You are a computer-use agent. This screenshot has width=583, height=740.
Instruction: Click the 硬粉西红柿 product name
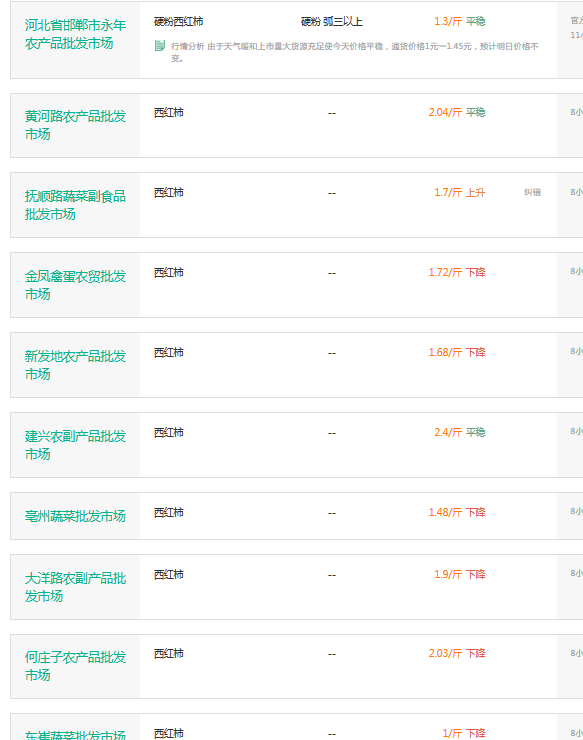[x=178, y=22]
